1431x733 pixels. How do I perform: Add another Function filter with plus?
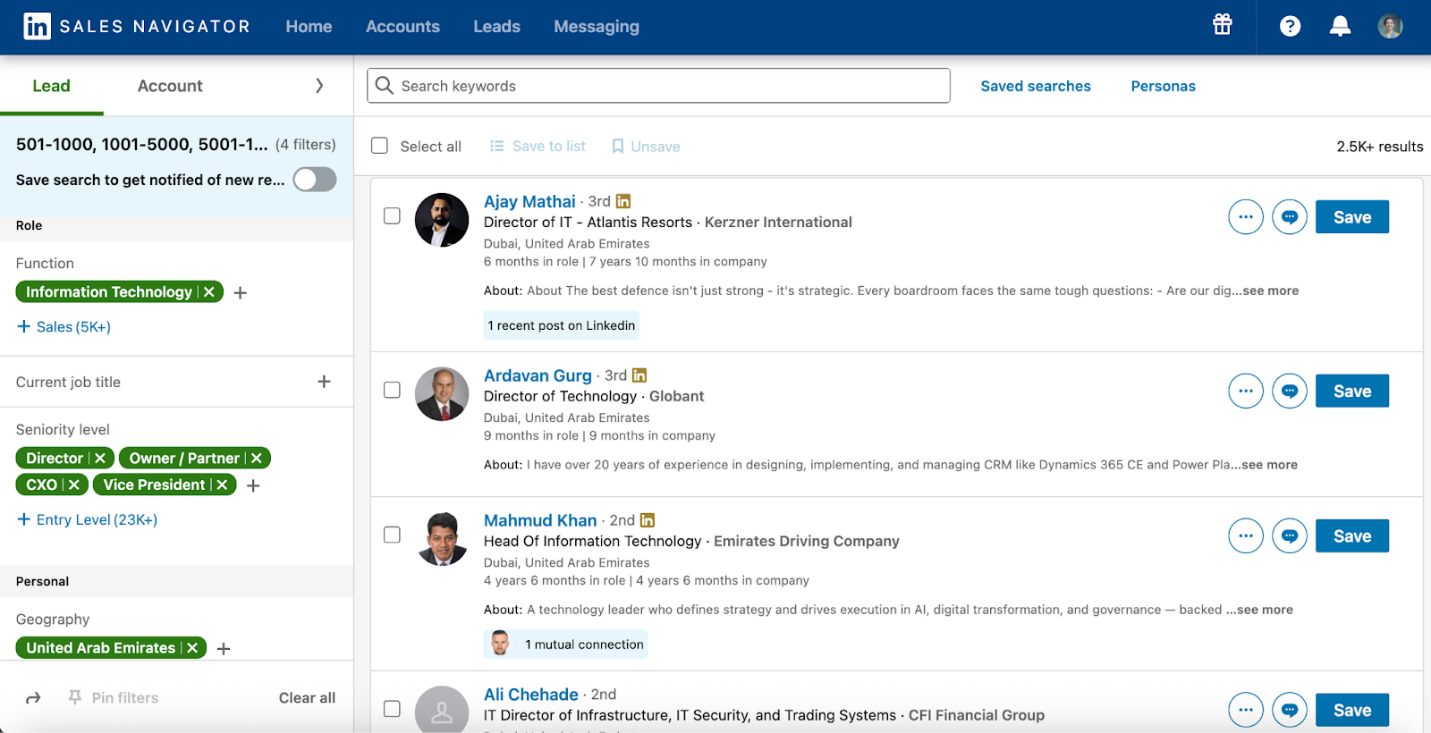point(240,293)
